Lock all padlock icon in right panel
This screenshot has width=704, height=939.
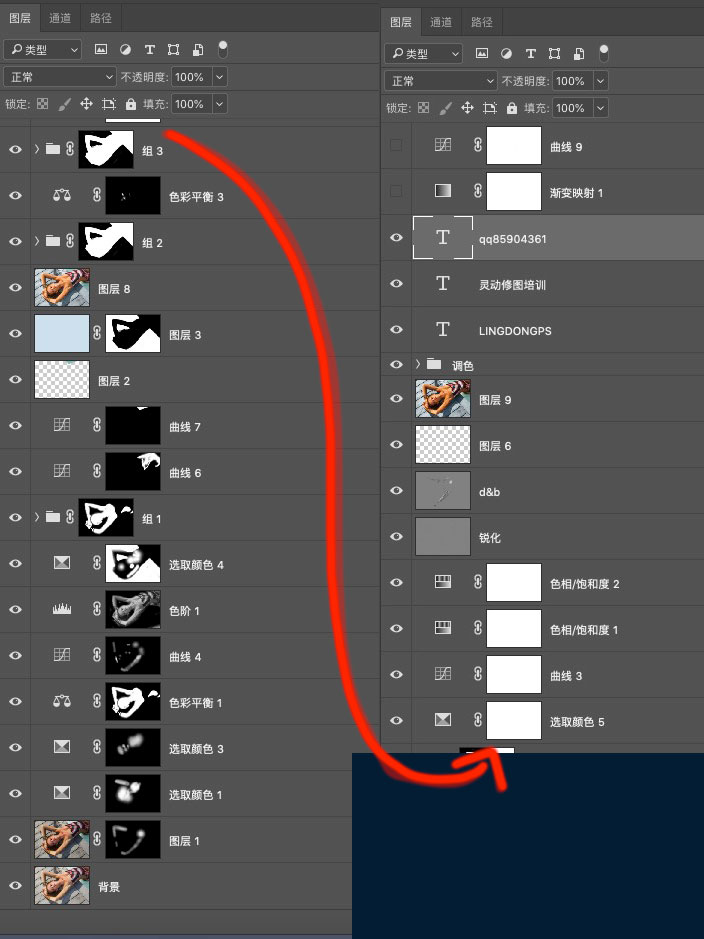coord(511,108)
